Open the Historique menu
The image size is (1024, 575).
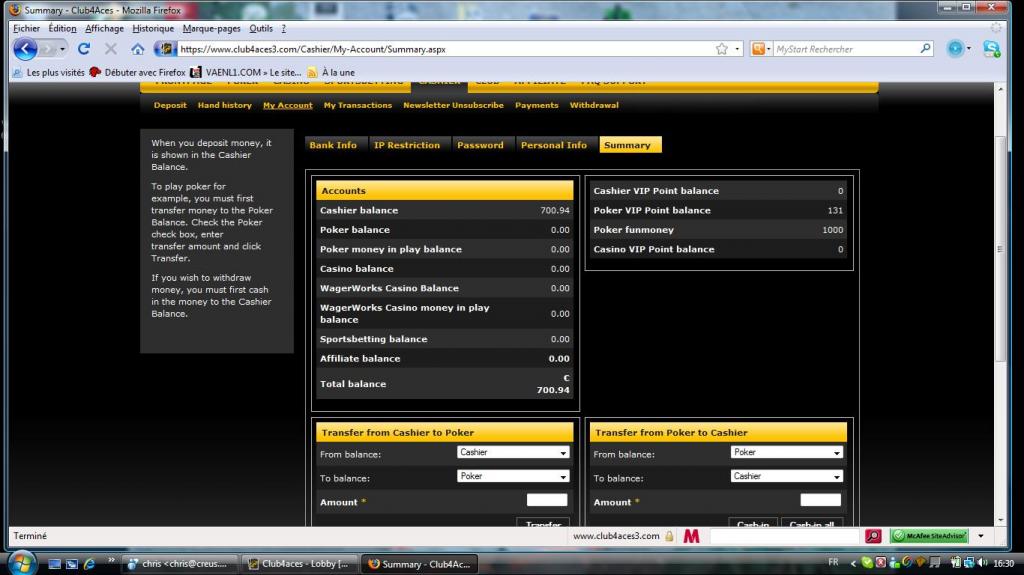point(153,29)
